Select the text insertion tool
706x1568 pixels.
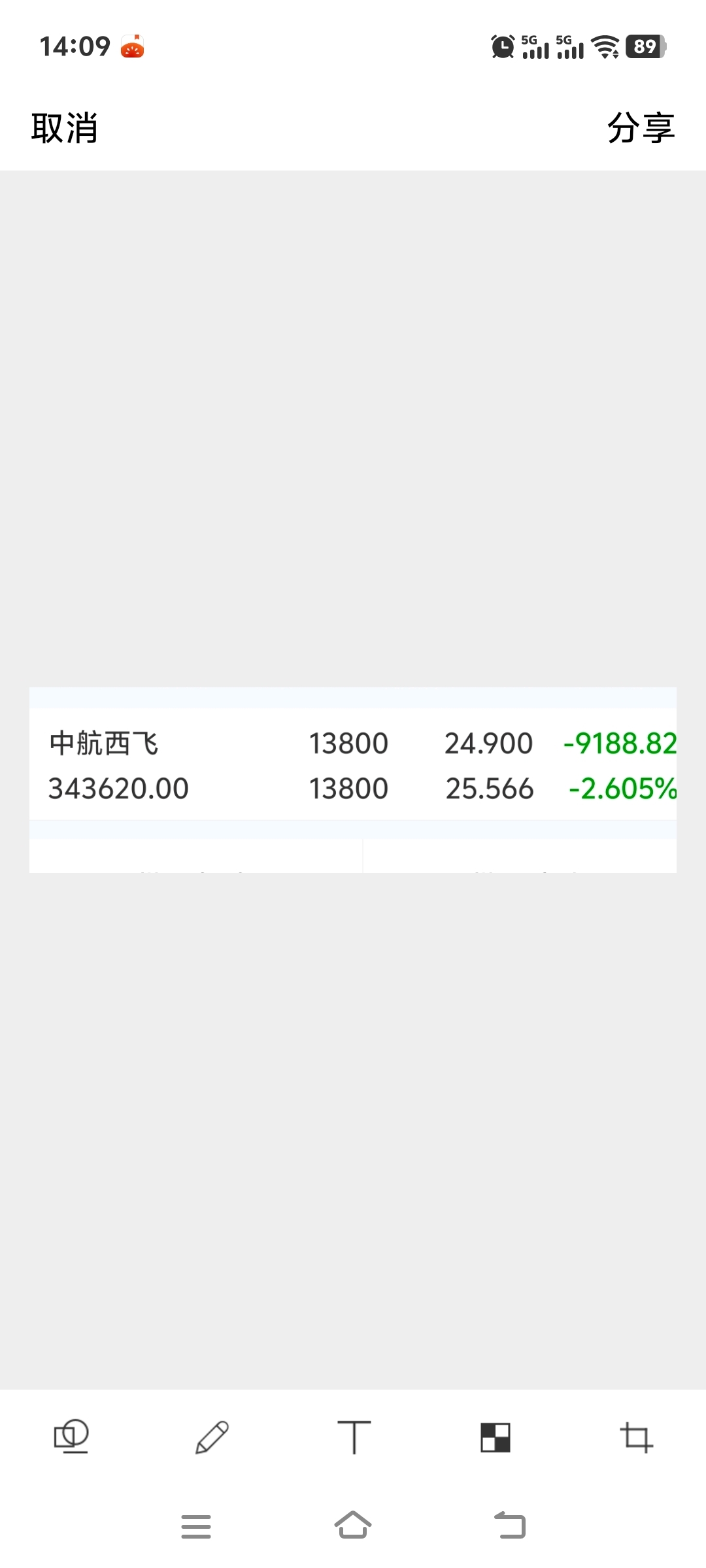(x=354, y=1437)
